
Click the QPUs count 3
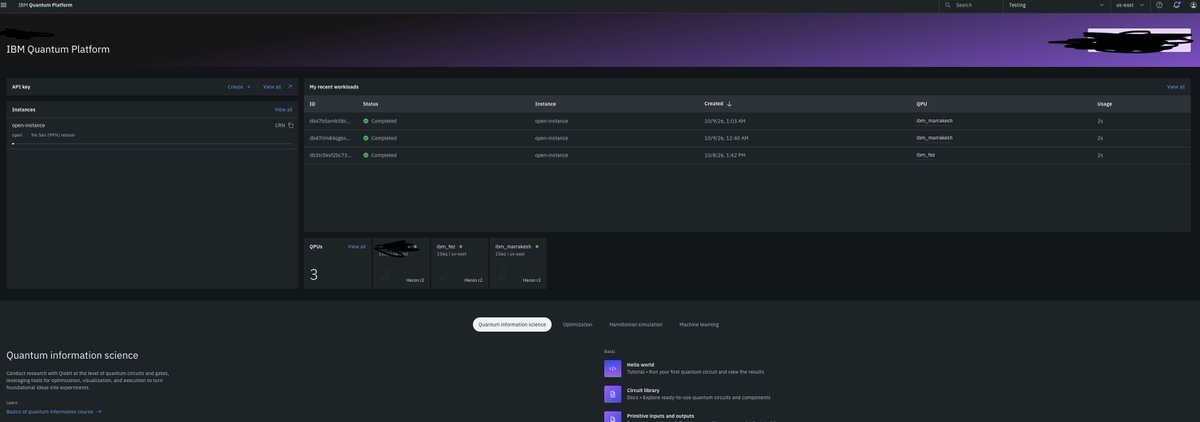(x=314, y=274)
